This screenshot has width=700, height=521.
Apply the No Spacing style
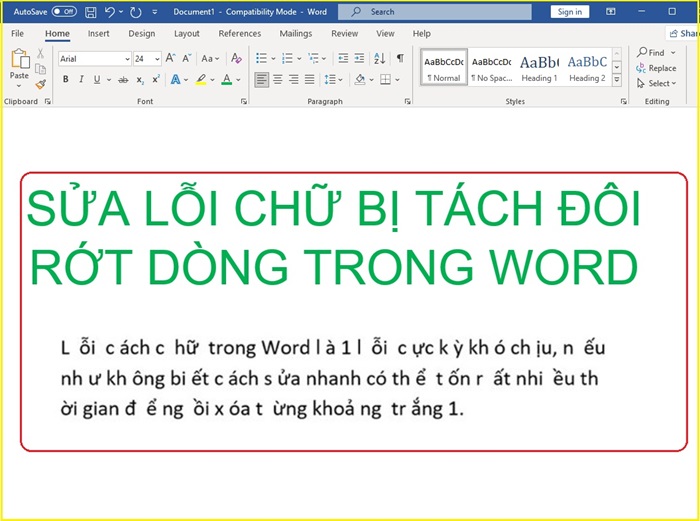(492, 67)
